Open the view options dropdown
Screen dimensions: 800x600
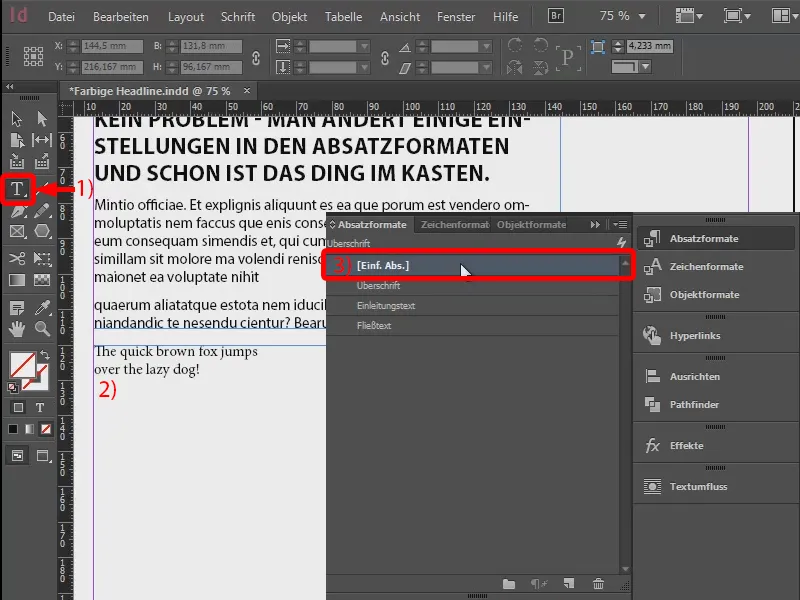(x=689, y=16)
